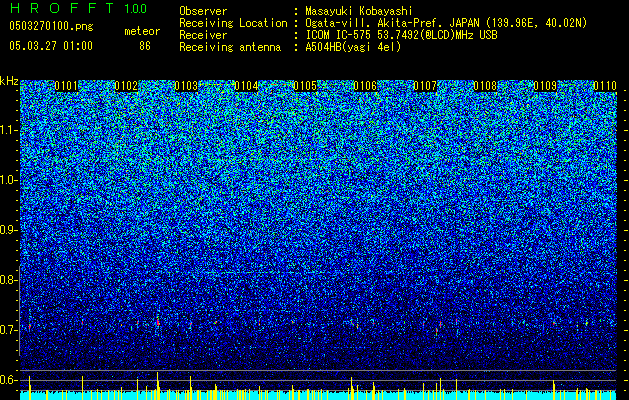
Task: Click the 0.8 frequency axis label
Action: (8, 280)
